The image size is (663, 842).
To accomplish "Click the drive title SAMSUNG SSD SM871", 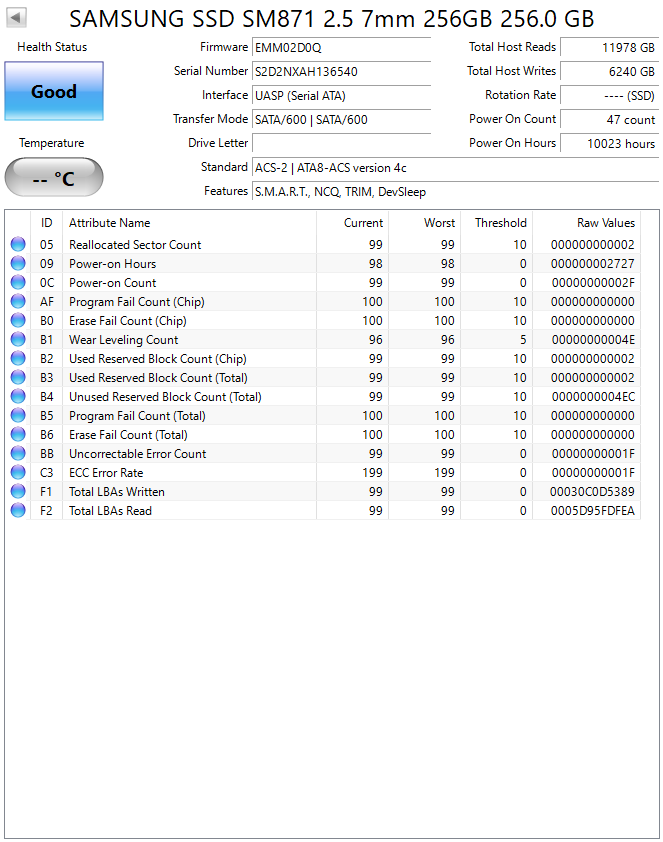I will pyautogui.click(x=332, y=19).
